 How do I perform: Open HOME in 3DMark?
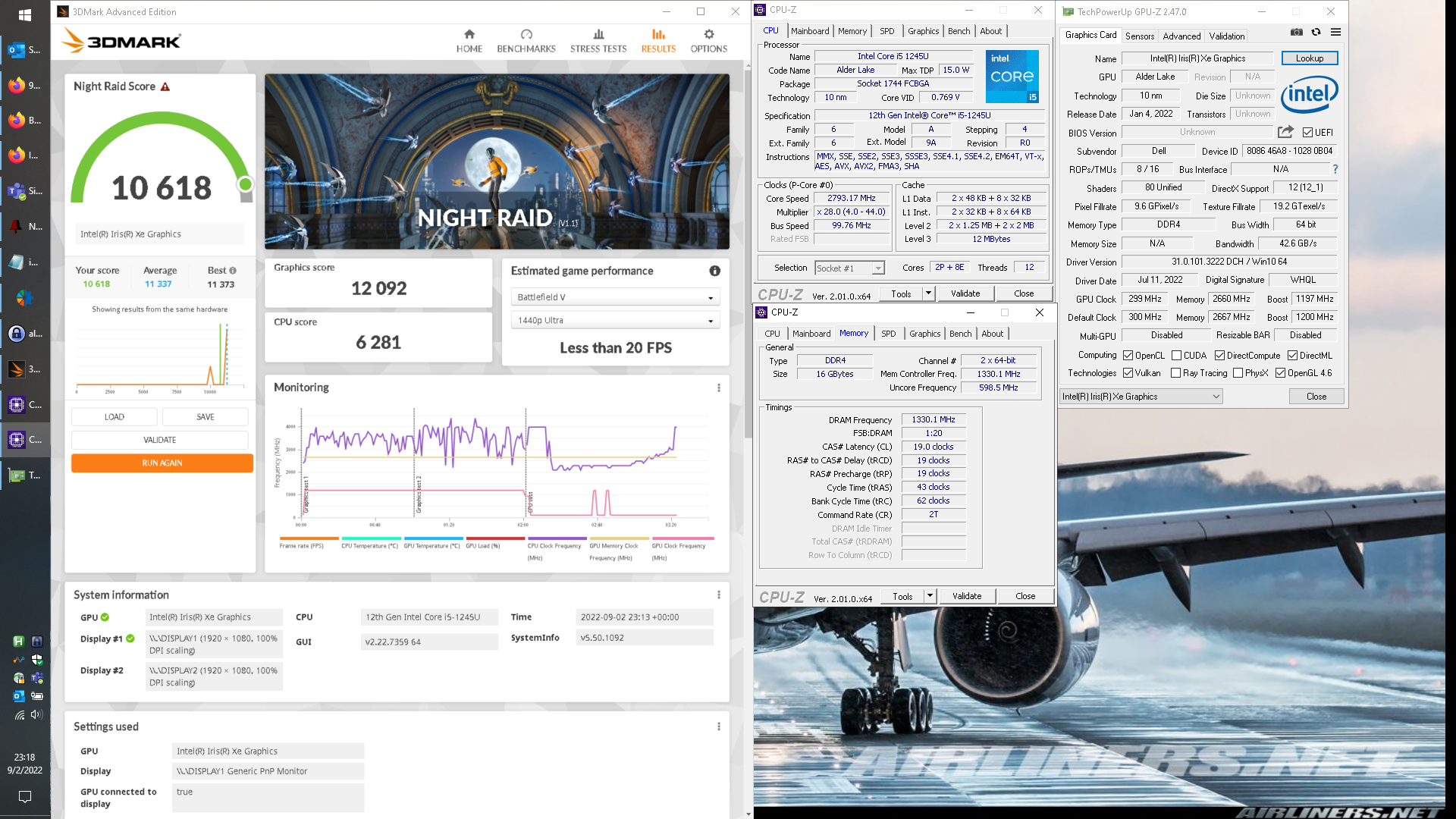(x=469, y=41)
